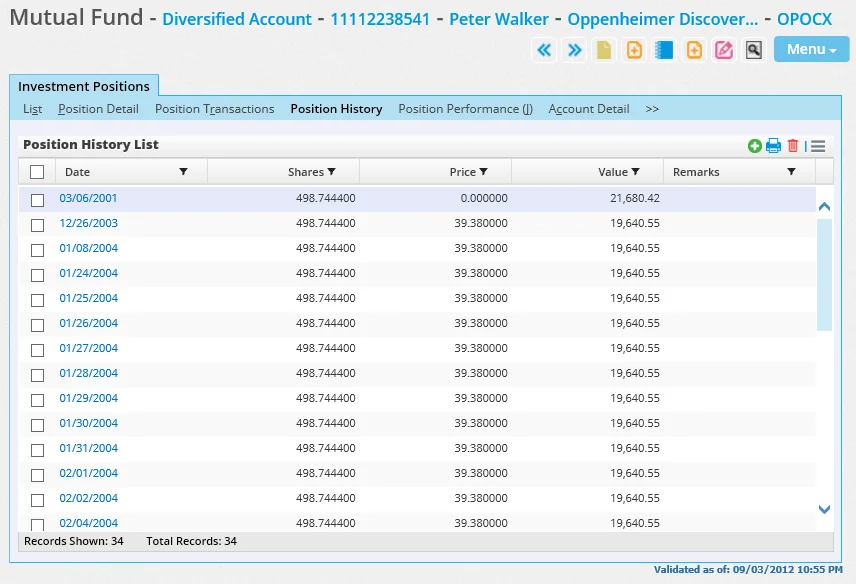Delete records with red trash icon

793,146
